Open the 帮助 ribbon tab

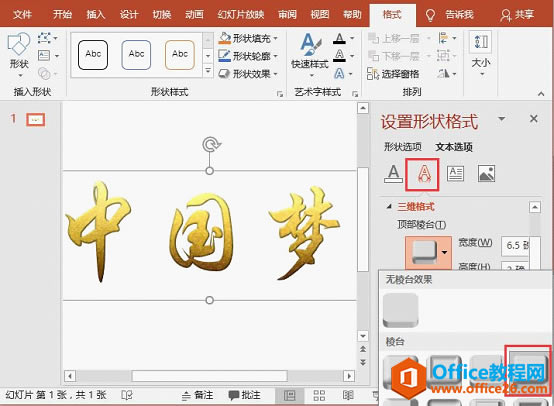[352, 14]
